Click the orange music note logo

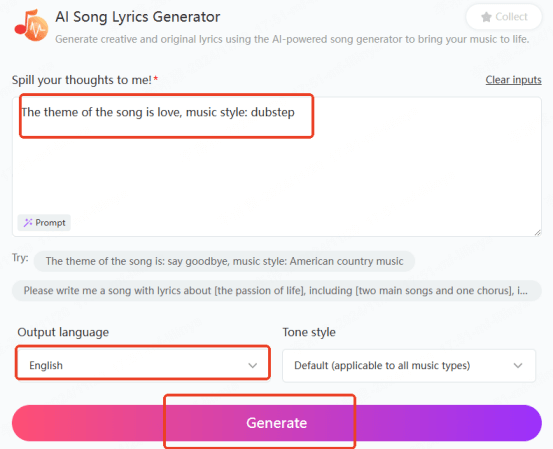pos(31,25)
